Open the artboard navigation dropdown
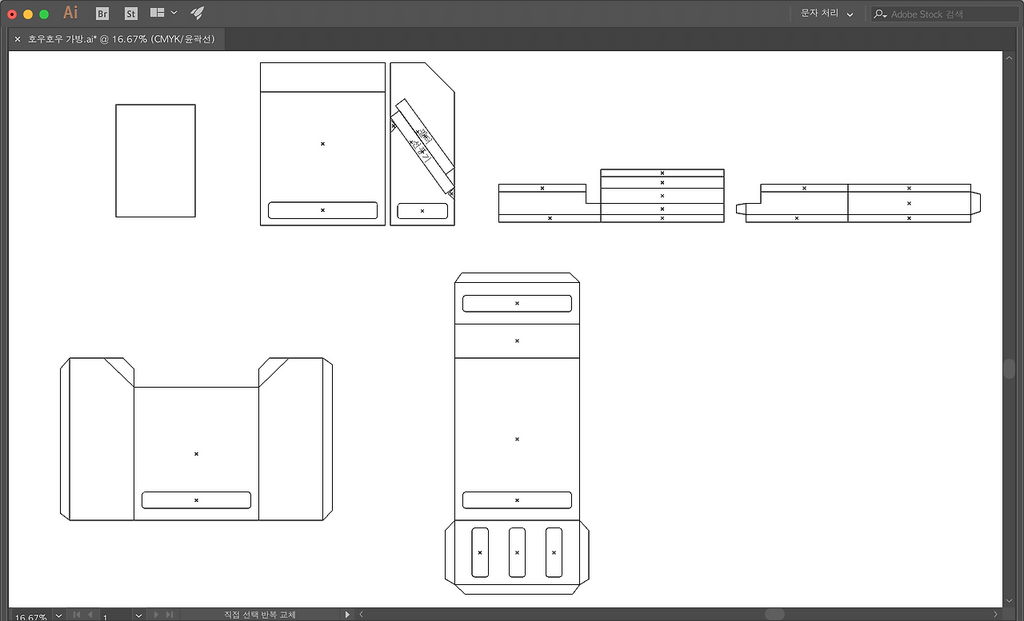Viewport: 1024px width, 621px height. click(138, 615)
